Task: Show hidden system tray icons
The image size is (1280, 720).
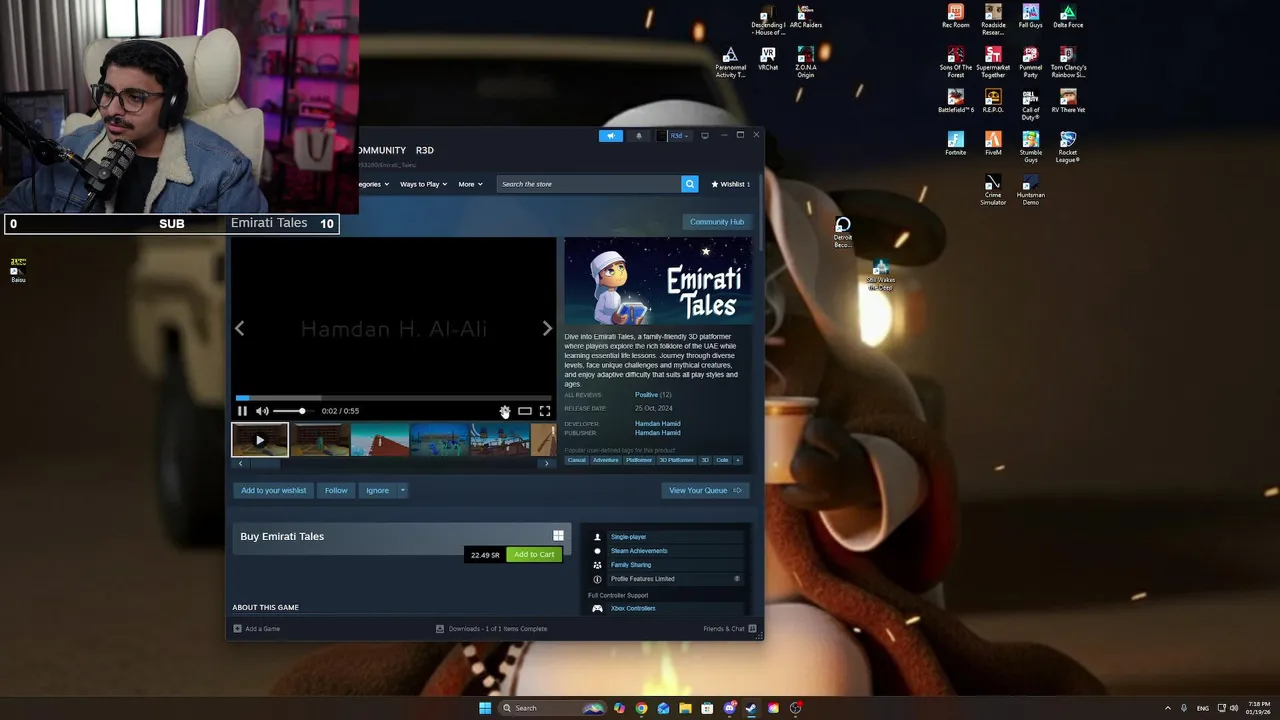Action: pyautogui.click(x=1167, y=708)
